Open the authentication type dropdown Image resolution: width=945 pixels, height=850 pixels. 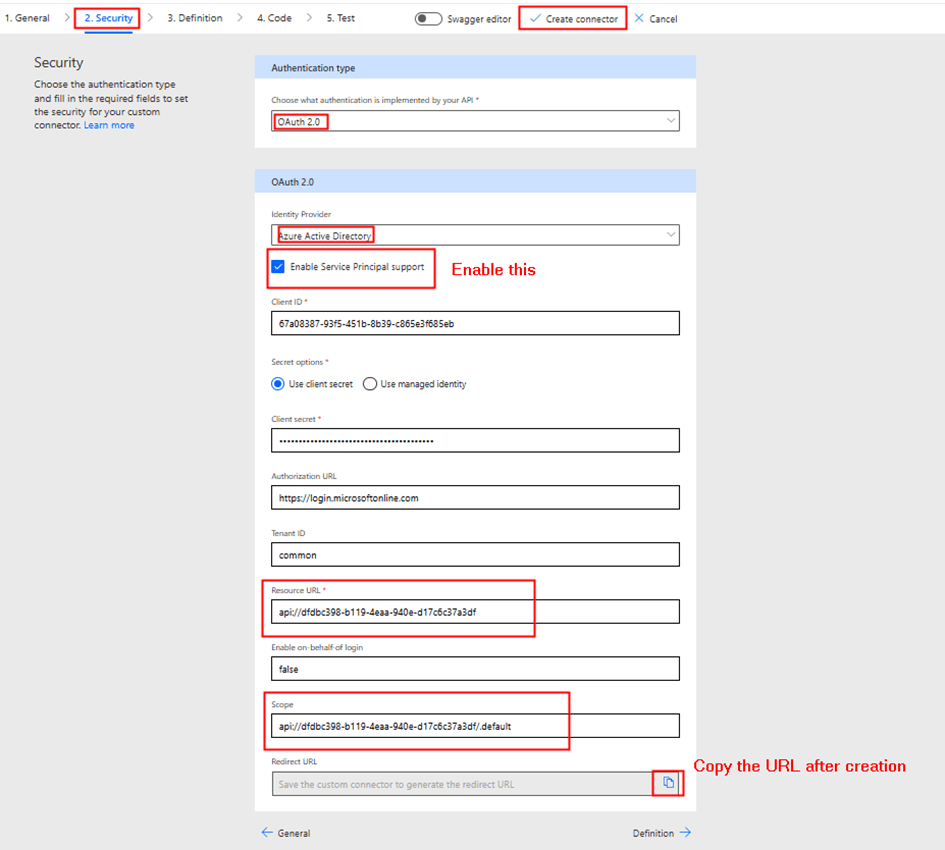click(475, 121)
